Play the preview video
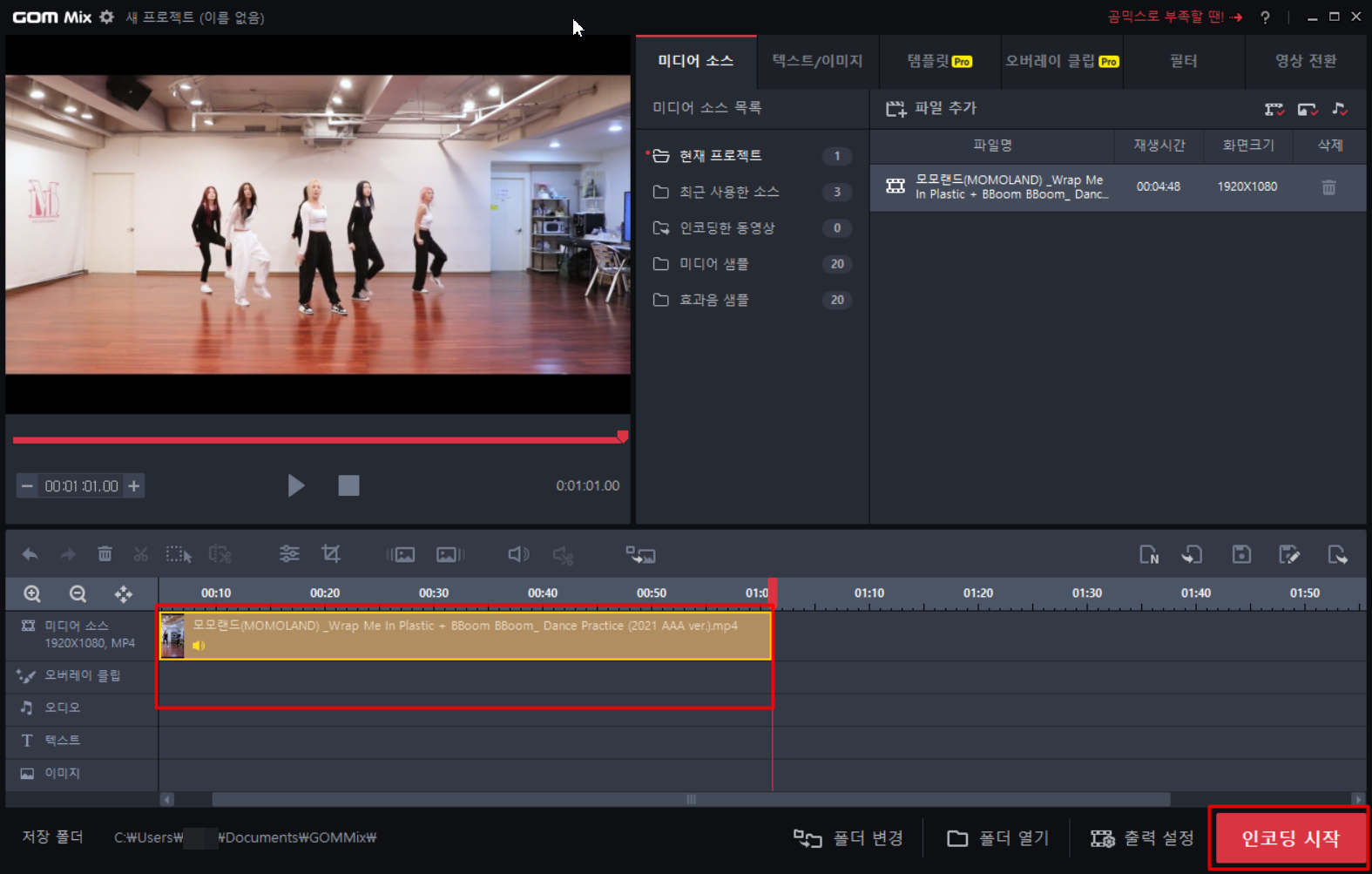This screenshot has width=1372, height=874. (x=296, y=485)
